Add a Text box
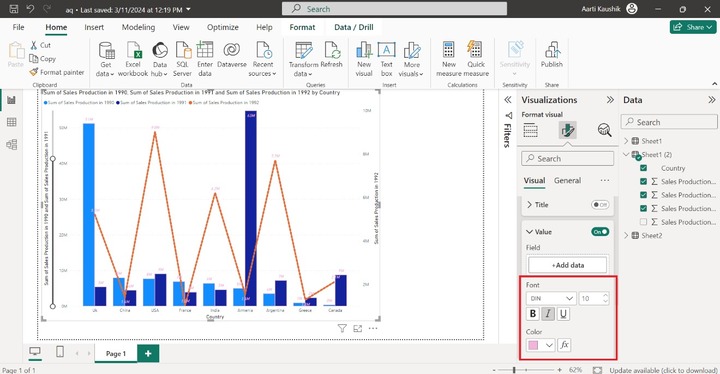 [387, 59]
